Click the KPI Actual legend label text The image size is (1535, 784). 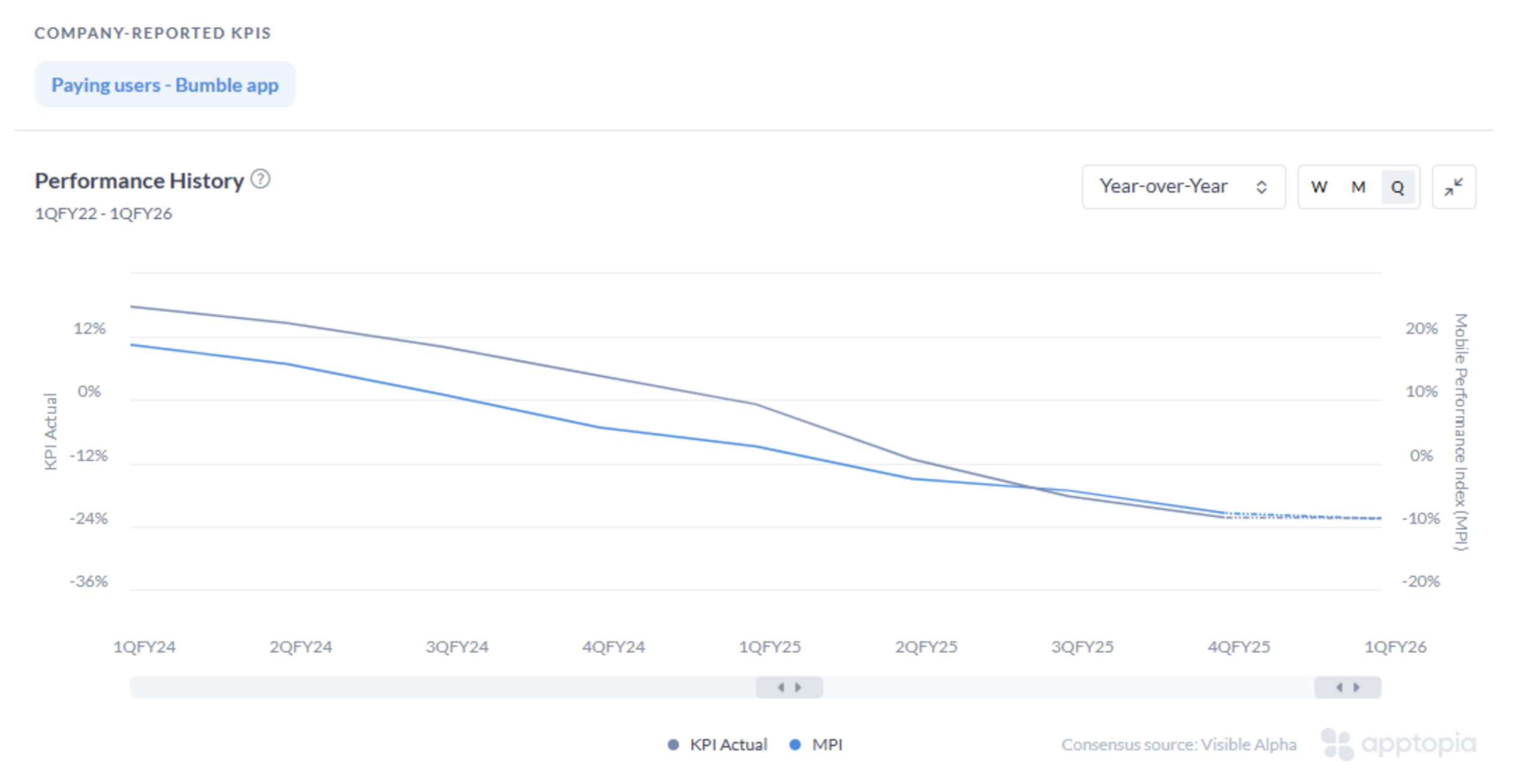728,744
